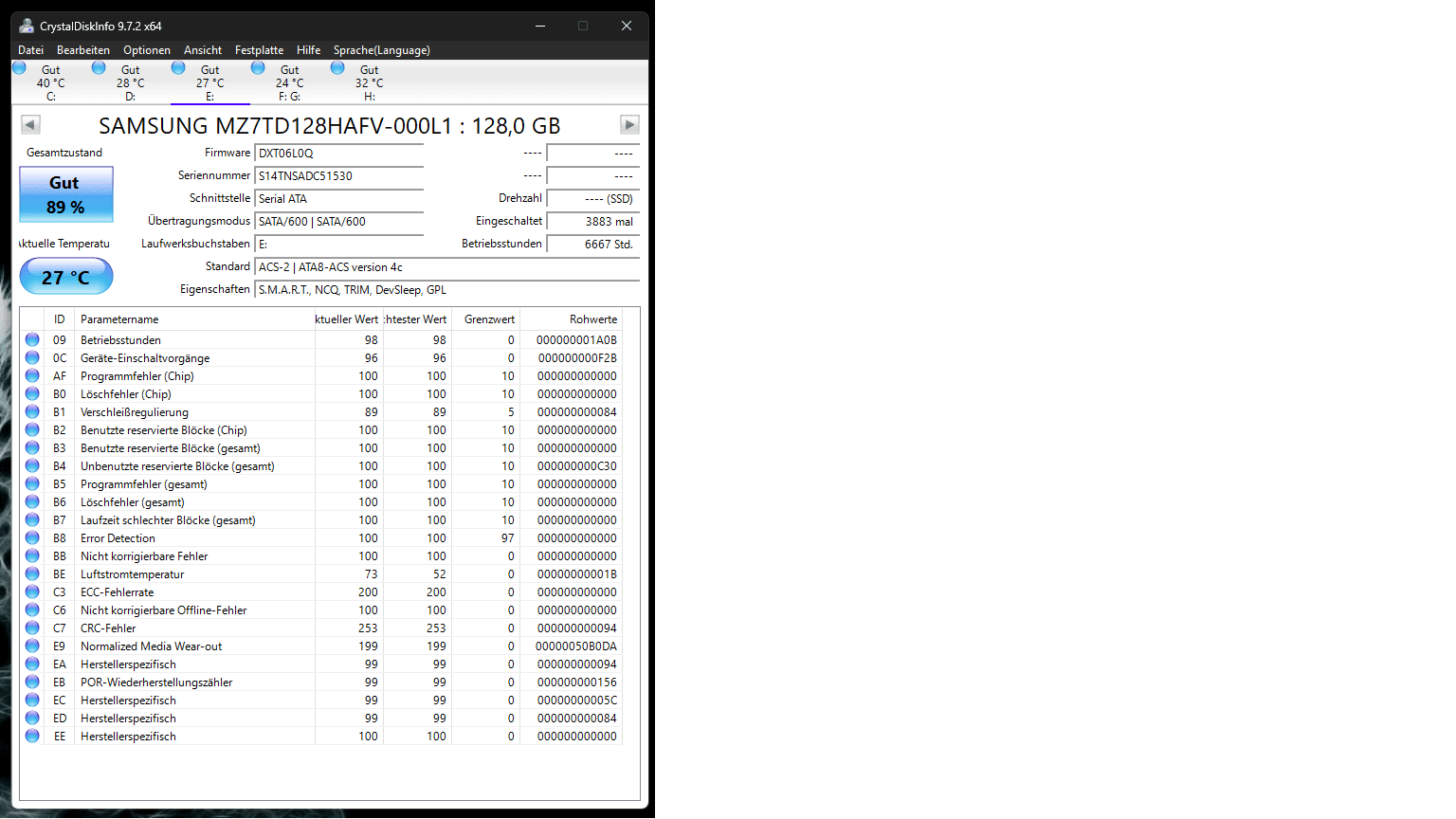Select drive C: status orb at 40 °C

pyautogui.click(x=19, y=68)
